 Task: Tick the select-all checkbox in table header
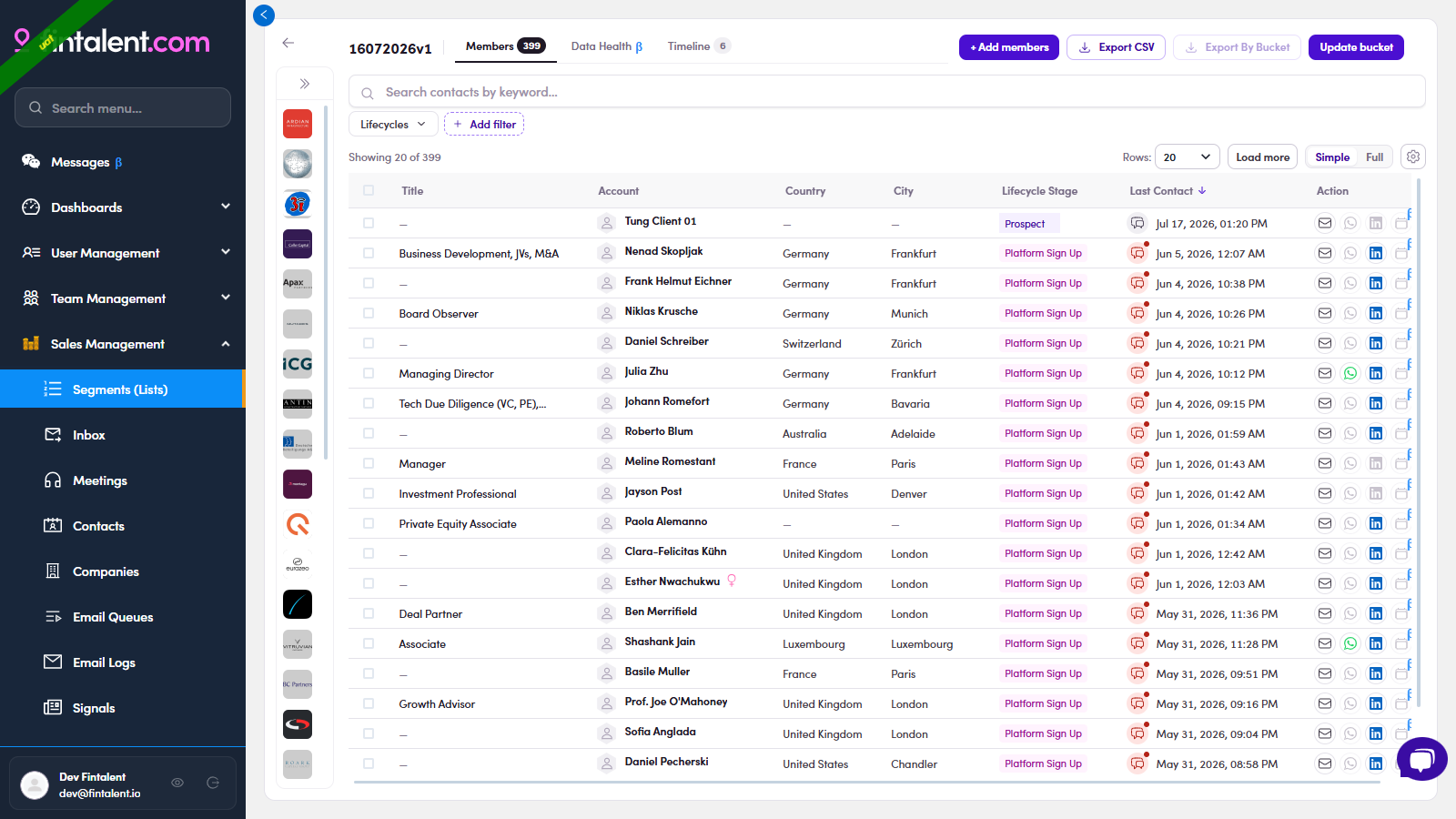point(369,190)
